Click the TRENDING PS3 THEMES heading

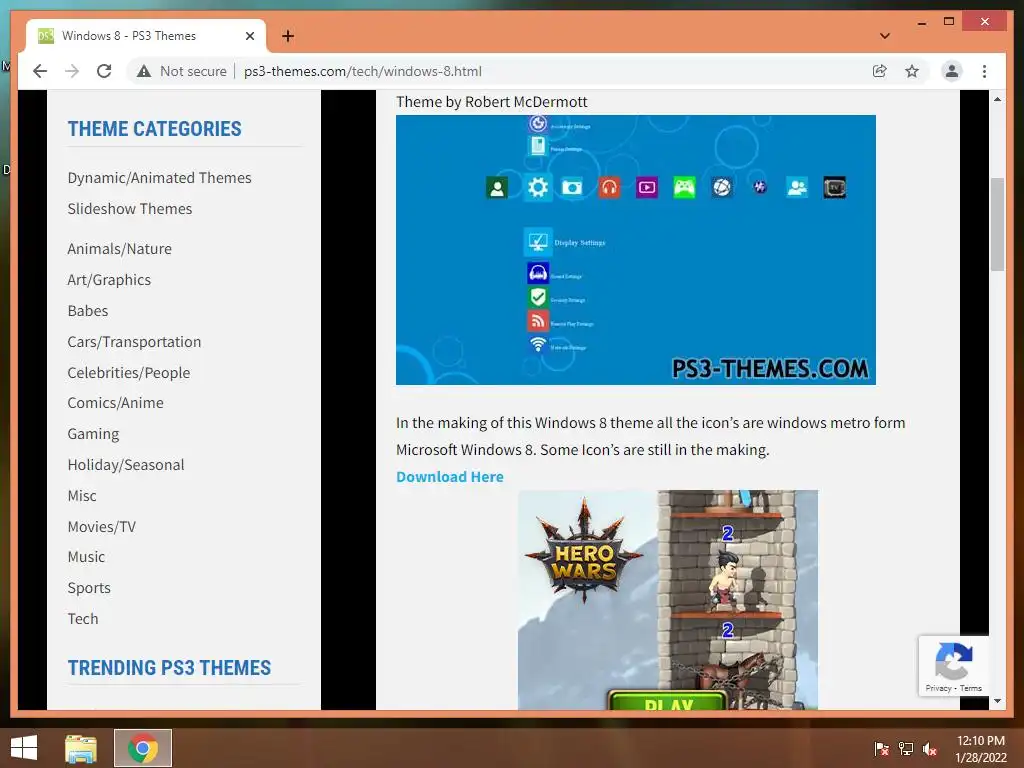coord(169,667)
